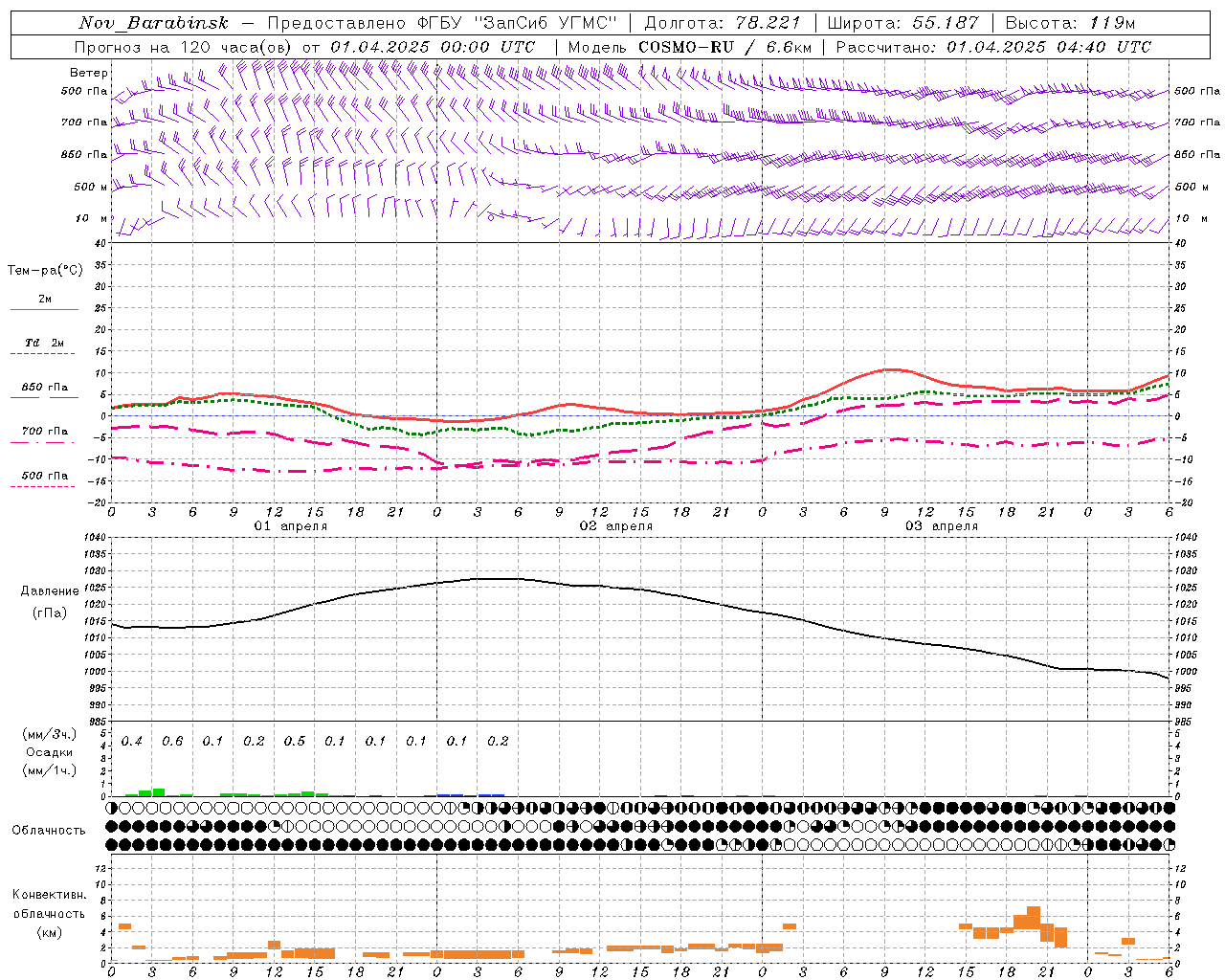1225x980 pixels.
Task: Click blue line sample under "2м" legend
Action: (45, 309)
